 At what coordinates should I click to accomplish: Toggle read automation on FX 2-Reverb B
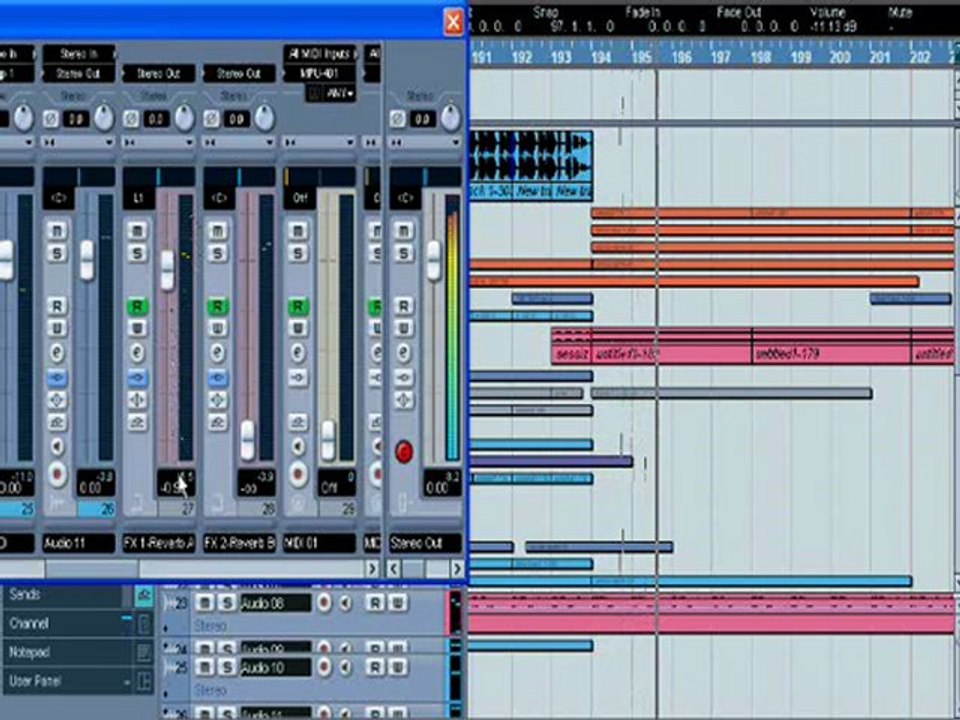(x=217, y=306)
